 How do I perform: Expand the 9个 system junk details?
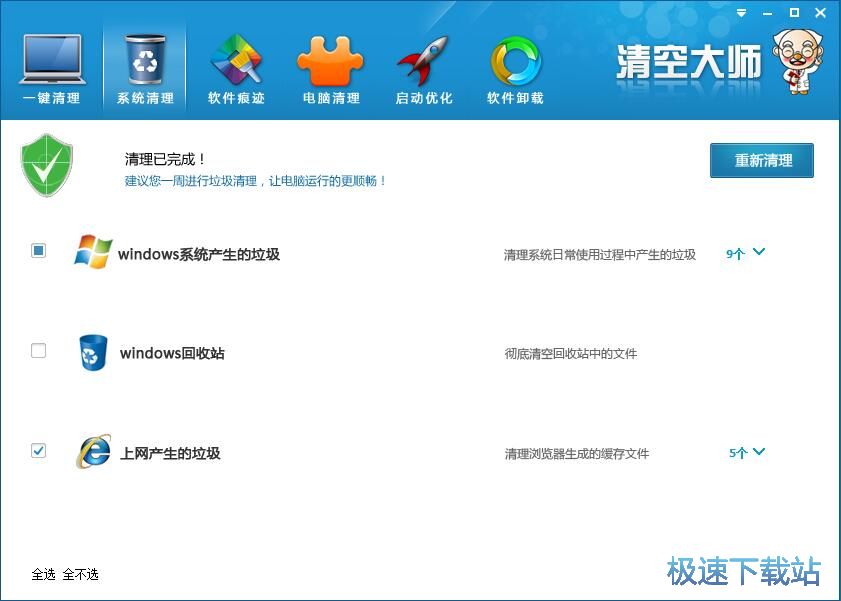coord(746,254)
